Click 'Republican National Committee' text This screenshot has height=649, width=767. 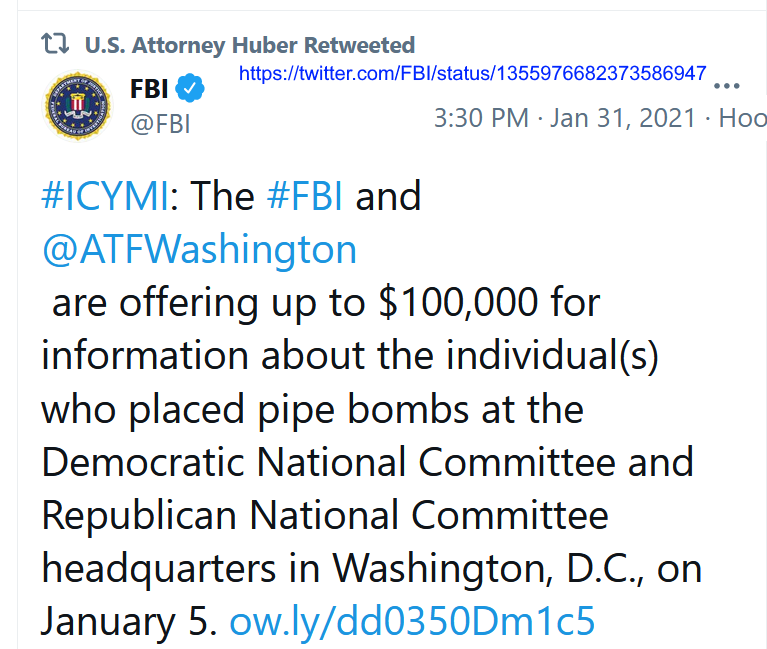[325, 515]
